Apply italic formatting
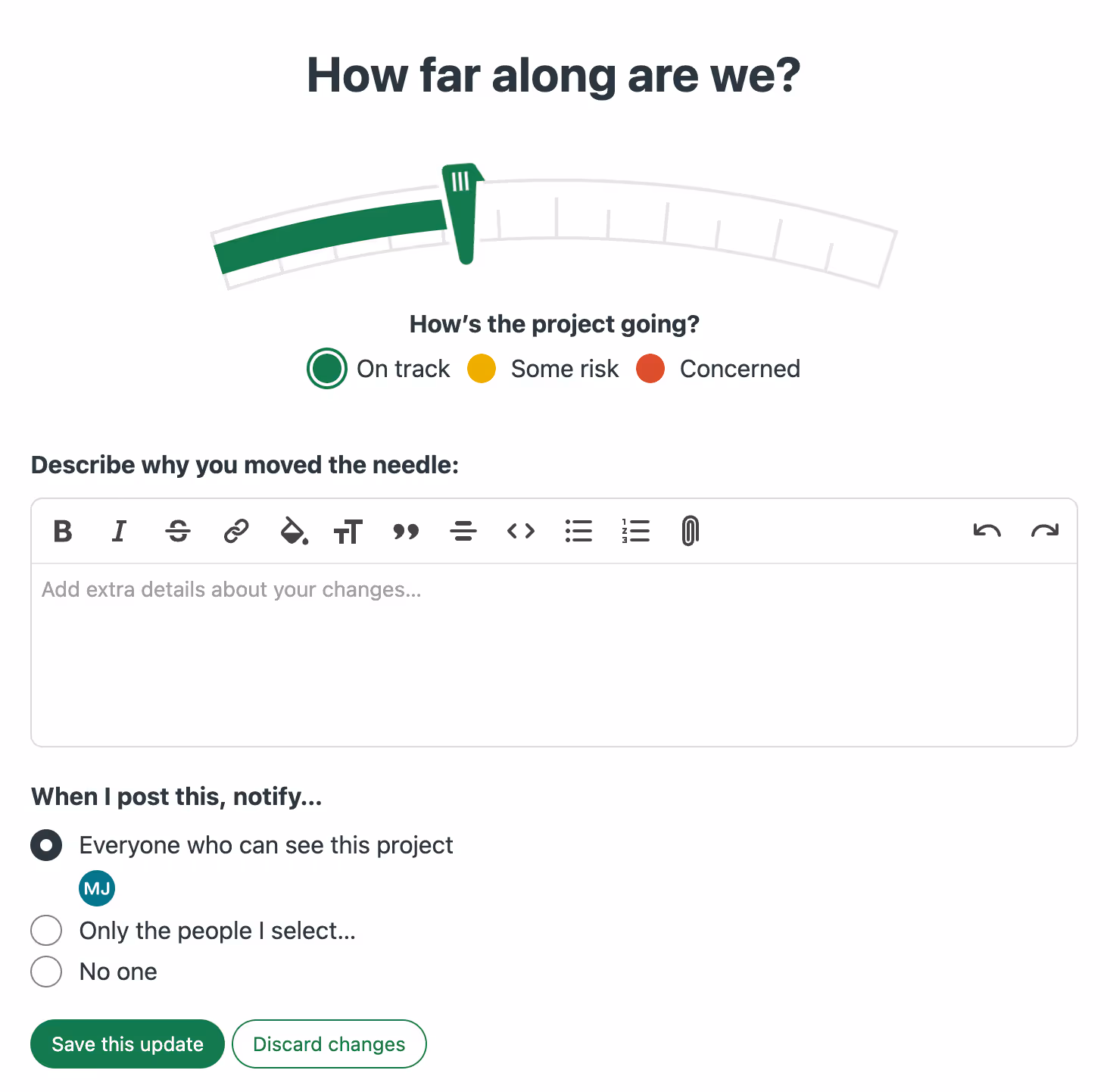Viewport: 1110px width, 1092px height. click(x=120, y=531)
